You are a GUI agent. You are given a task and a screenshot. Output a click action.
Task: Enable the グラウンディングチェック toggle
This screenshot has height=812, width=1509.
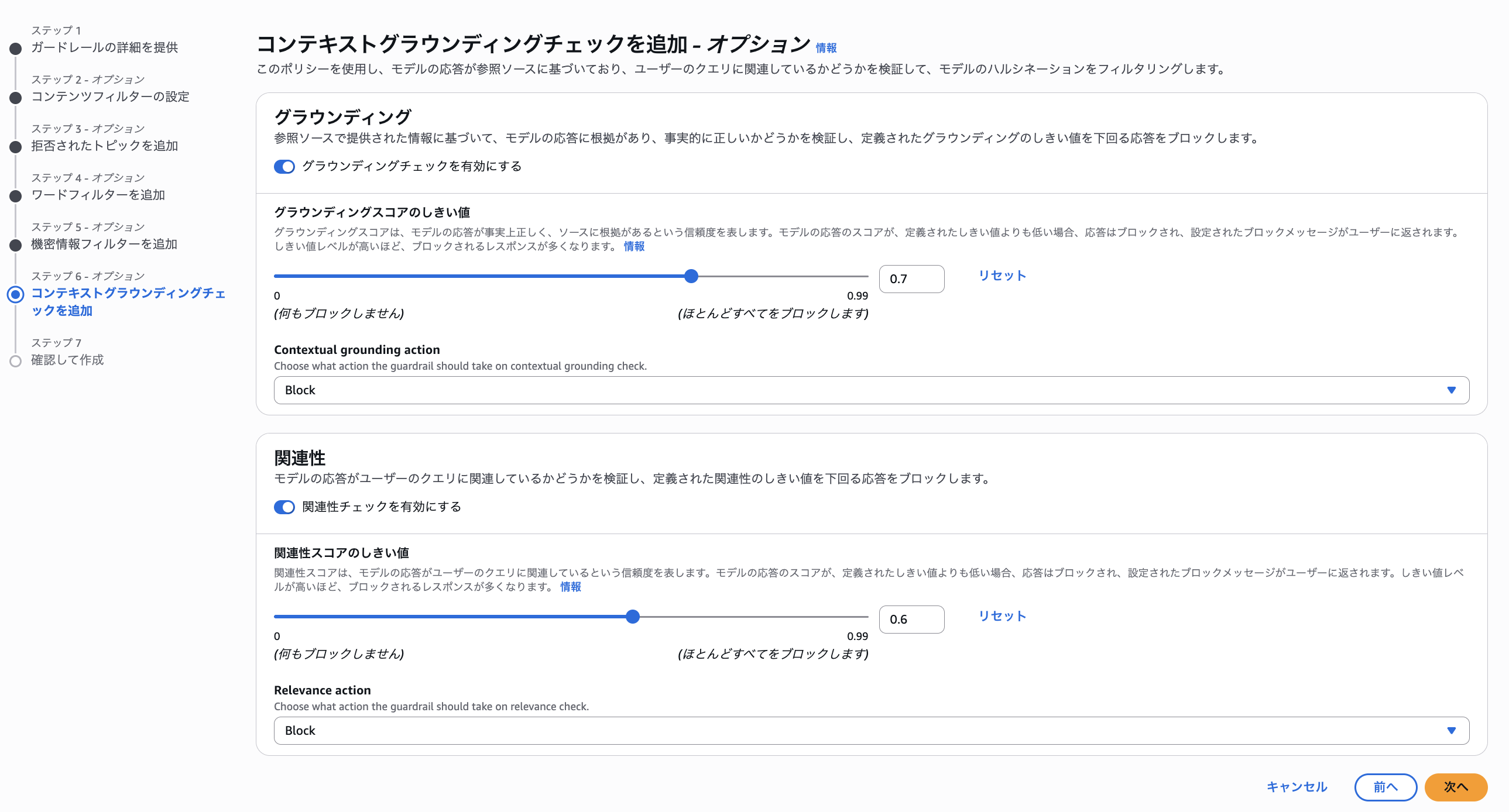(x=284, y=167)
